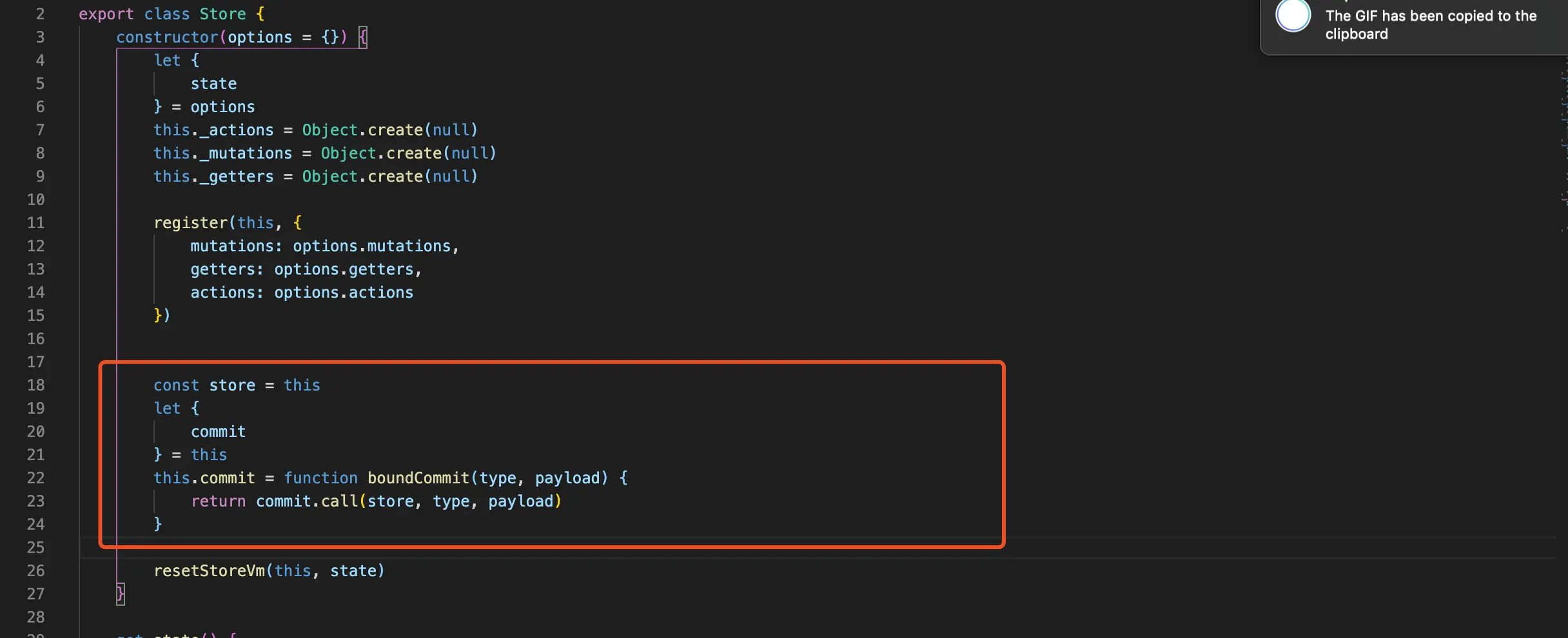Click the circular icon in the clipboard notification

tap(1293, 16)
